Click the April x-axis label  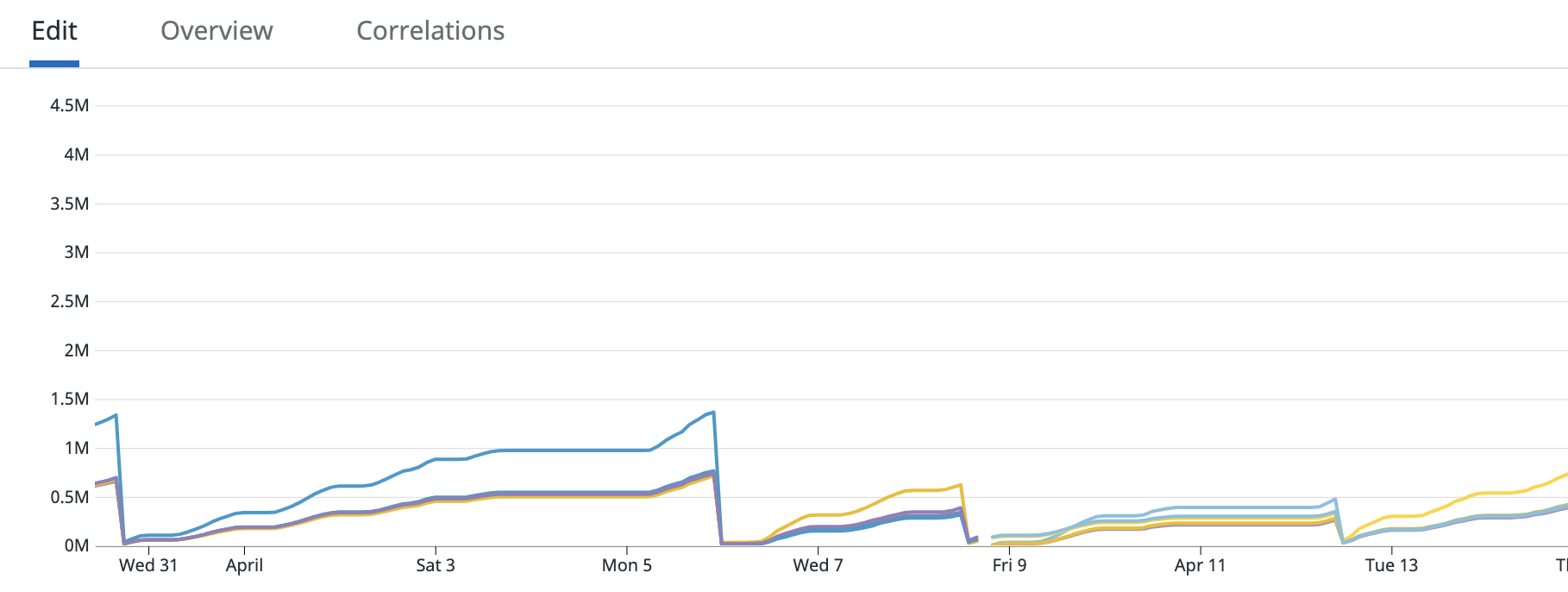click(x=244, y=565)
